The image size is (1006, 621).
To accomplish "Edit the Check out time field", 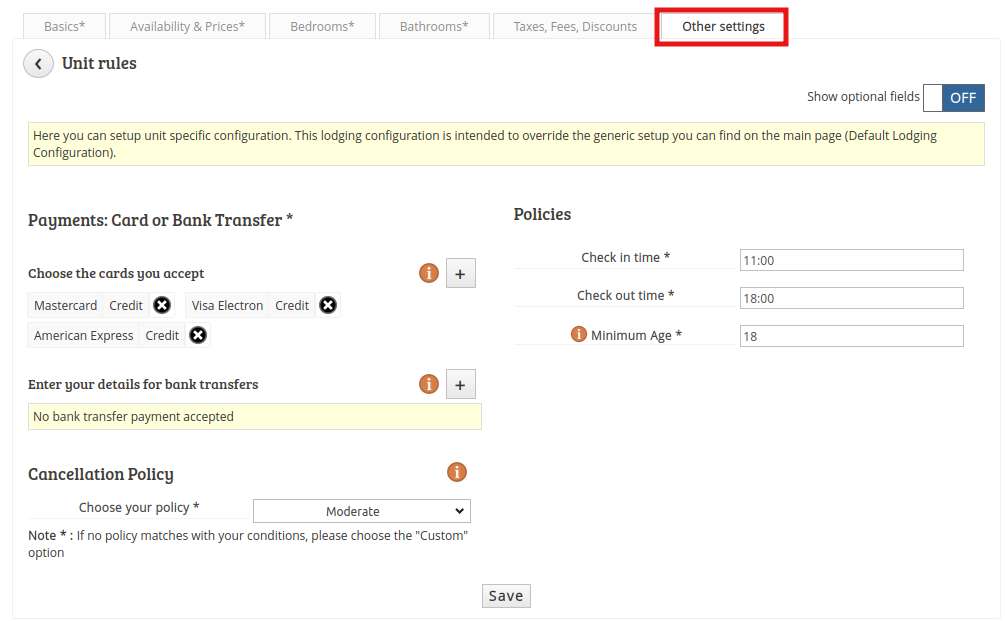I will [x=851, y=298].
